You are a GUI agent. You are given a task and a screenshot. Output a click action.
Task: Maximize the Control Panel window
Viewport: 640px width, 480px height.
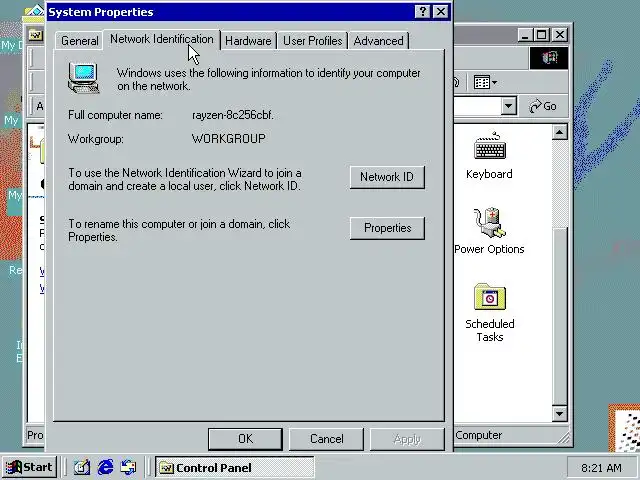(x=542, y=35)
